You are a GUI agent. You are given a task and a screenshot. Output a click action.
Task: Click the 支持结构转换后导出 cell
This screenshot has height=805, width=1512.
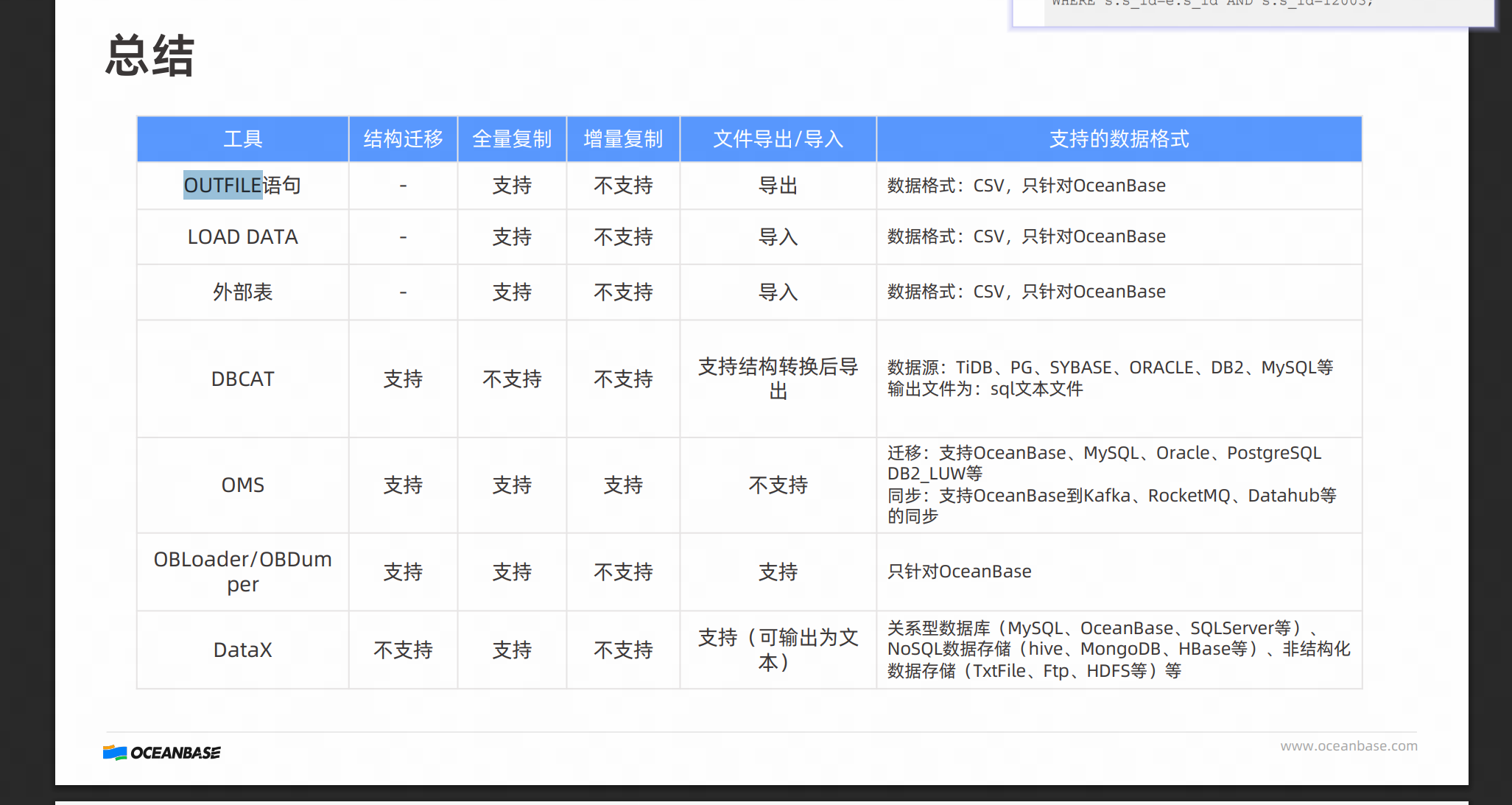click(x=778, y=379)
